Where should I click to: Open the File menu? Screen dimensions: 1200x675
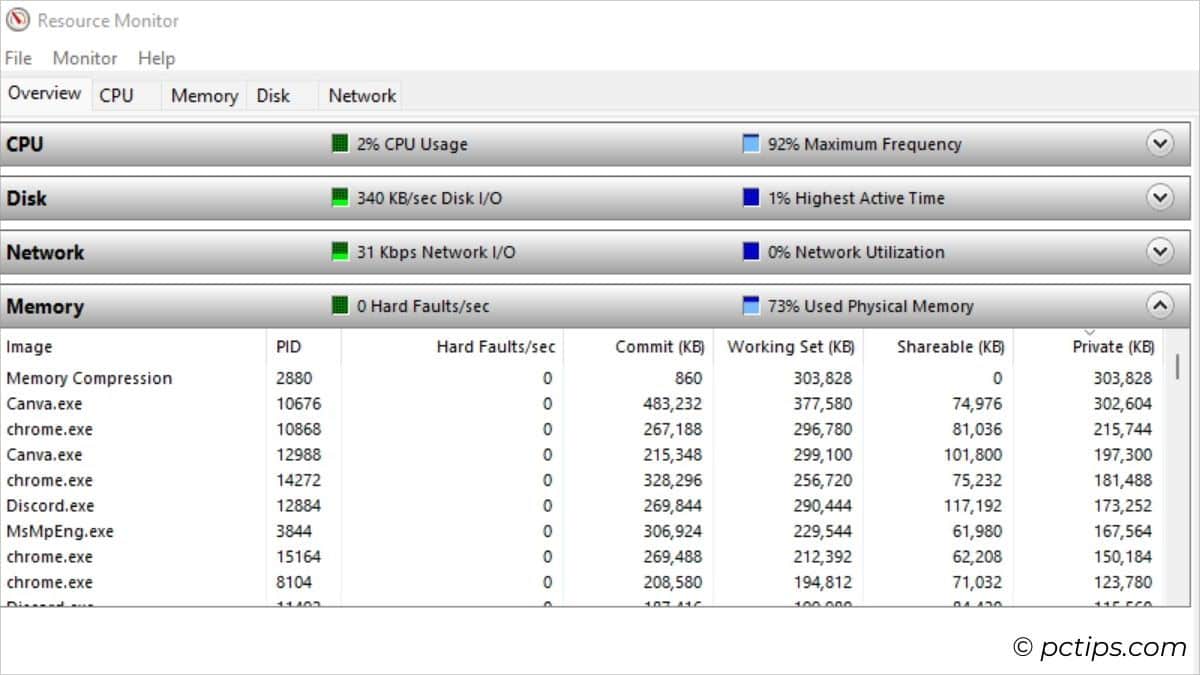click(x=17, y=58)
